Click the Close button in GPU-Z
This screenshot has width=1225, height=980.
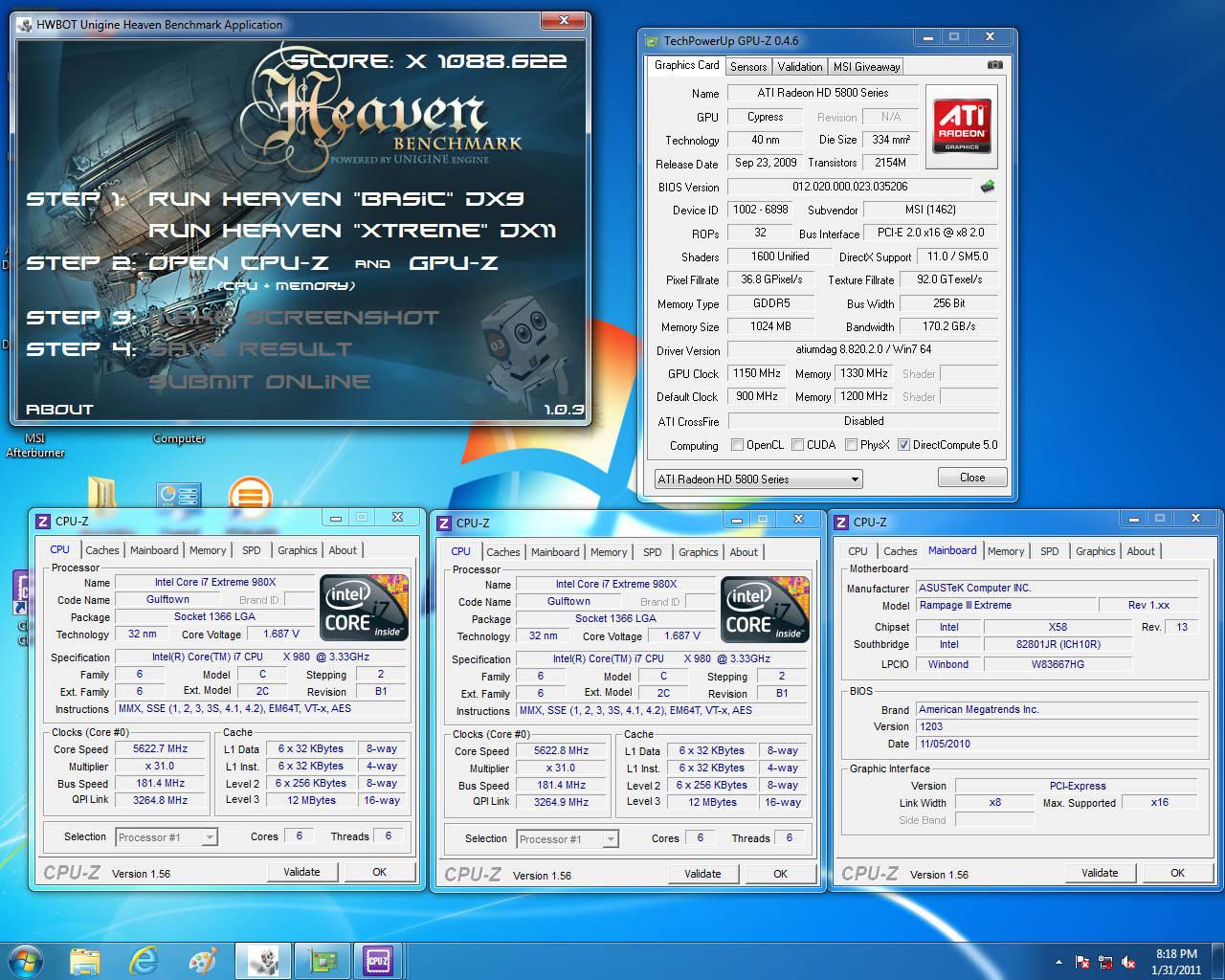pos(972,478)
